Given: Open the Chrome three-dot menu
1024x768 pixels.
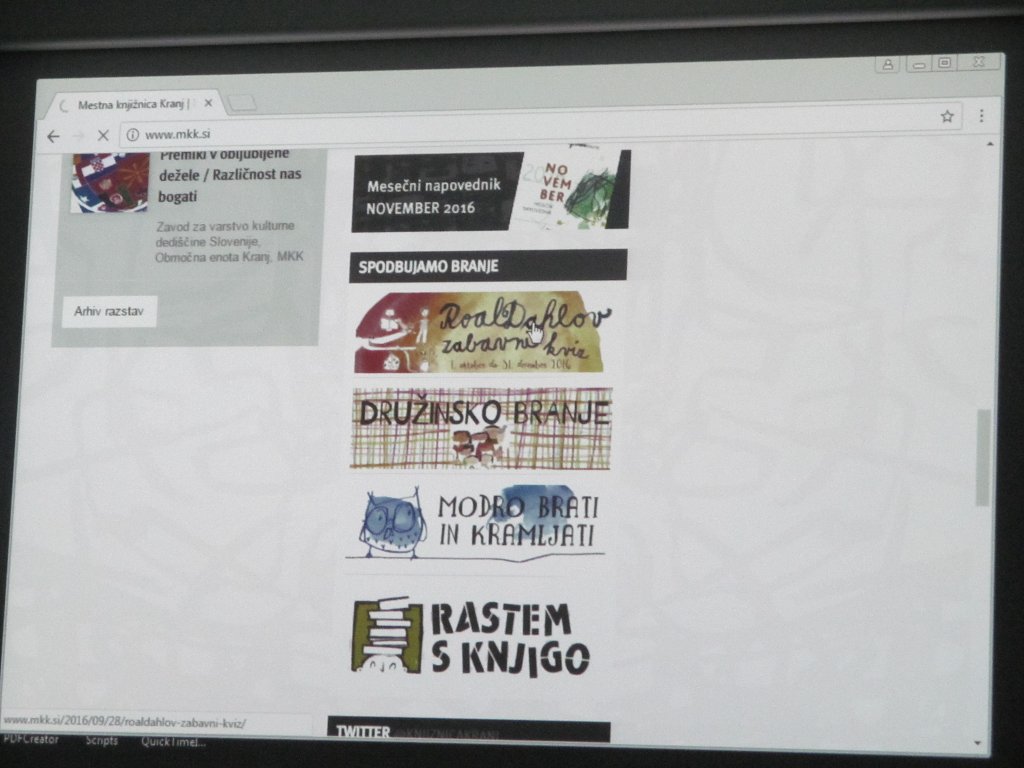Looking at the screenshot, I should pyautogui.click(x=981, y=116).
